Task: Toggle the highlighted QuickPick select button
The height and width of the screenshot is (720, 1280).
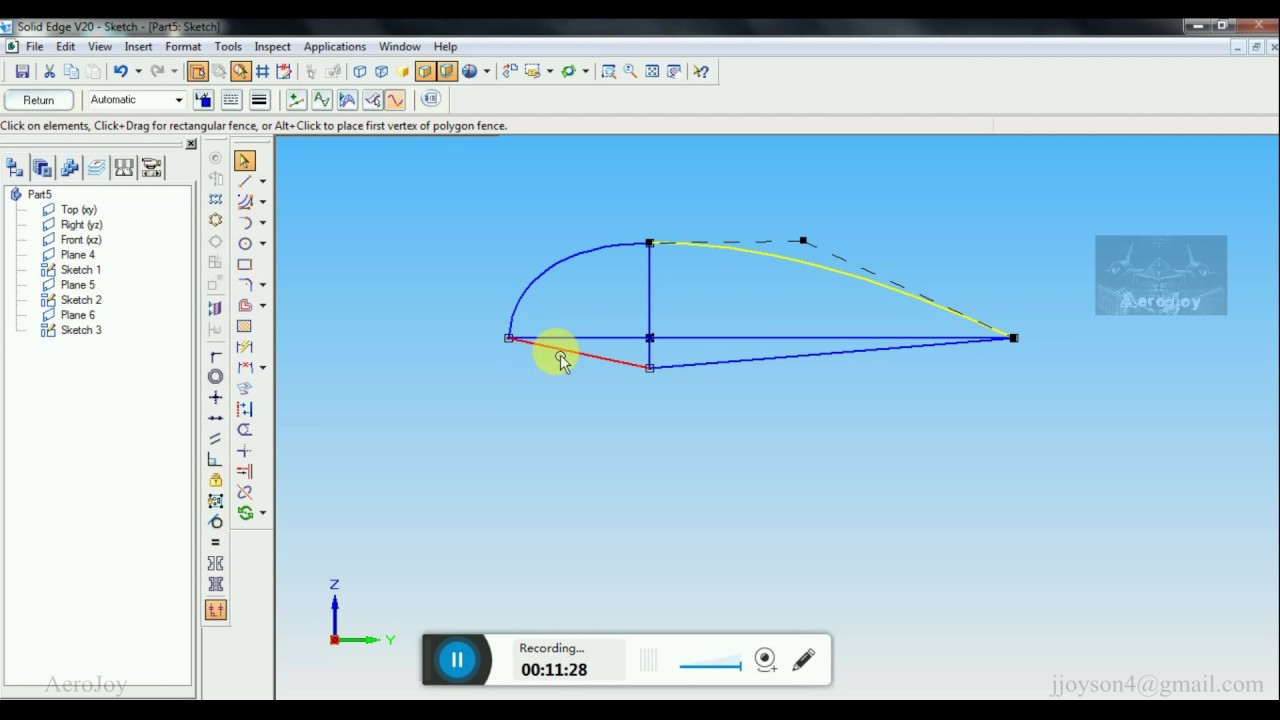Action: pyautogui.click(x=240, y=71)
